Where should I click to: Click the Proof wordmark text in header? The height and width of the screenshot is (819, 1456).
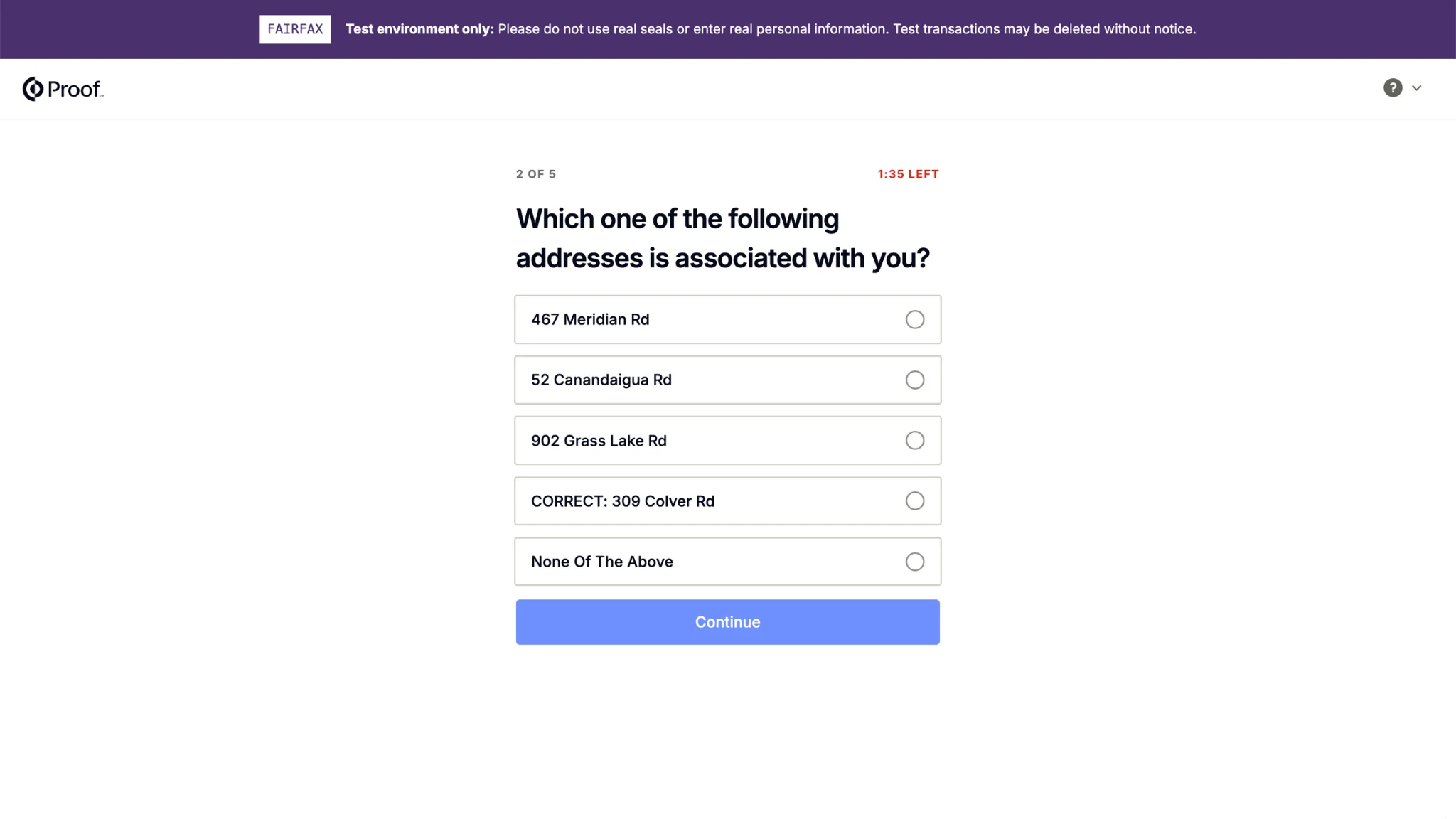point(75,89)
